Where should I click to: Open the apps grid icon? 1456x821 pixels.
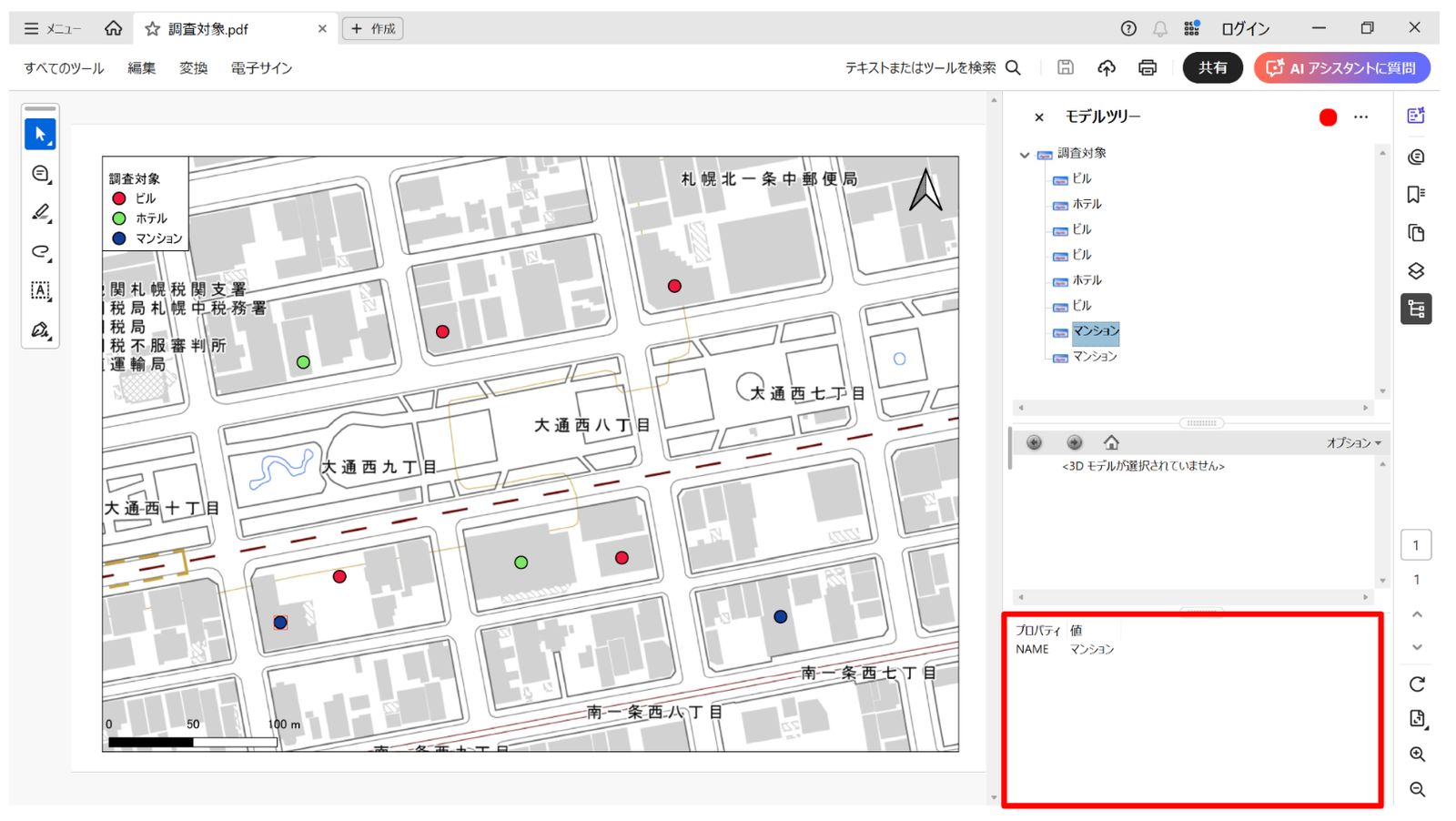[1192, 29]
